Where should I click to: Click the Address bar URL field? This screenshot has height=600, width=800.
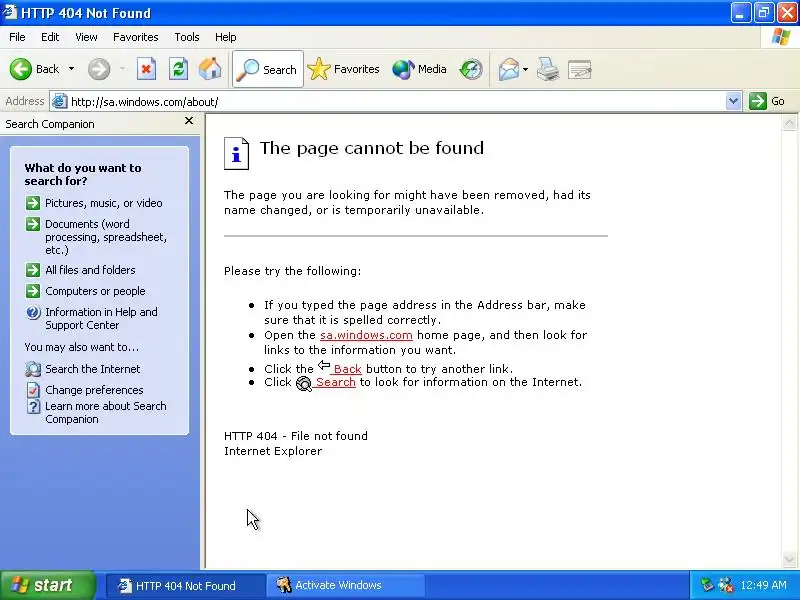click(397, 102)
